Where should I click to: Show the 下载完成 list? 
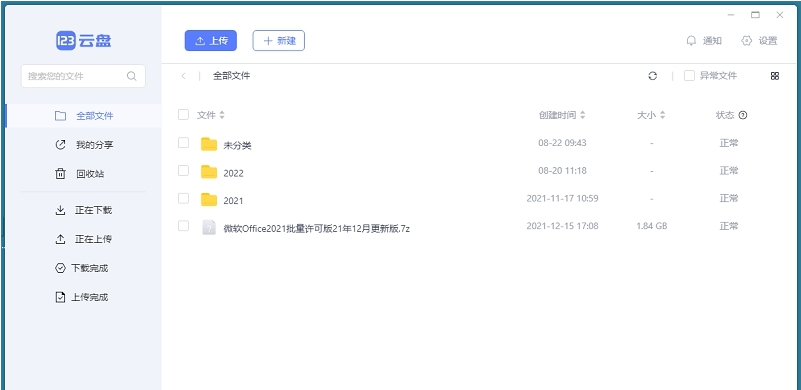83,268
